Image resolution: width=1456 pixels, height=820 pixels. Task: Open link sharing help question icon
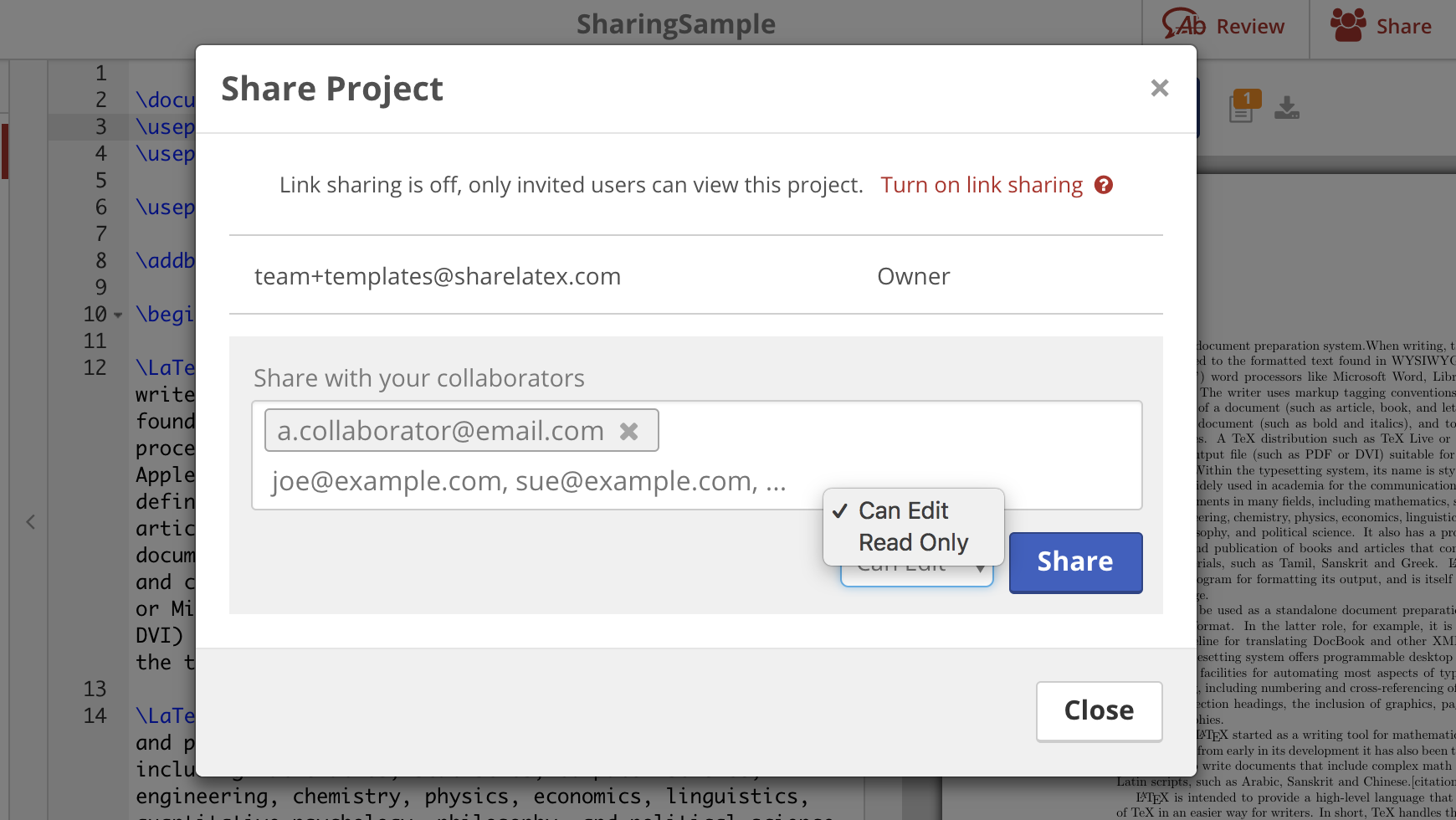pyautogui.click(x=1104, y=185)
